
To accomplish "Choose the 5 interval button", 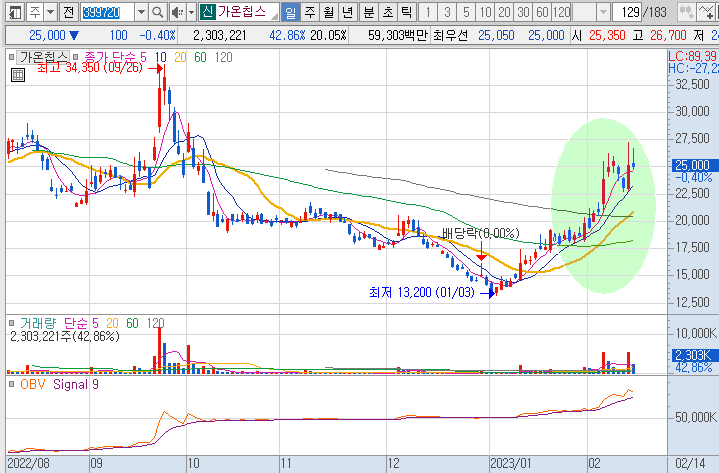I will 466,12.
